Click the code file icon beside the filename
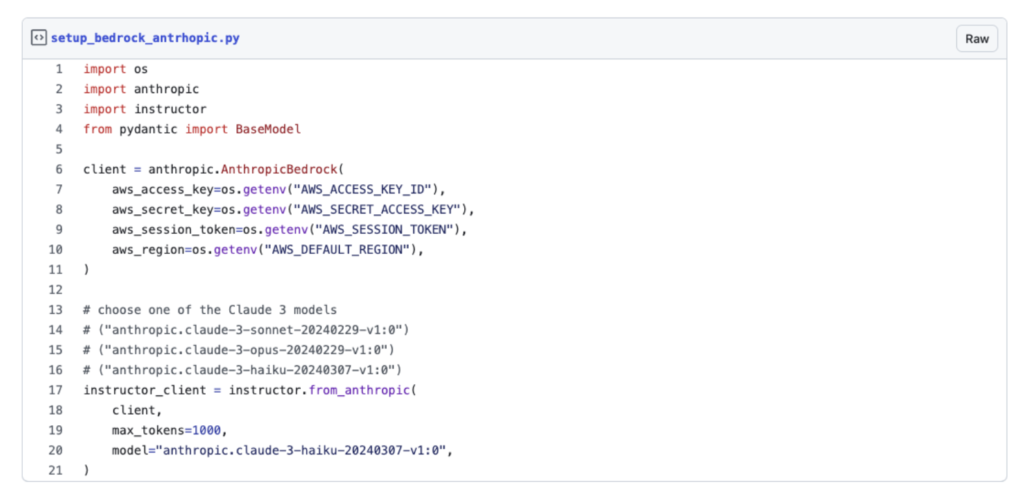The width and height of the screenshot is (1024, 489). pos(38,39)
